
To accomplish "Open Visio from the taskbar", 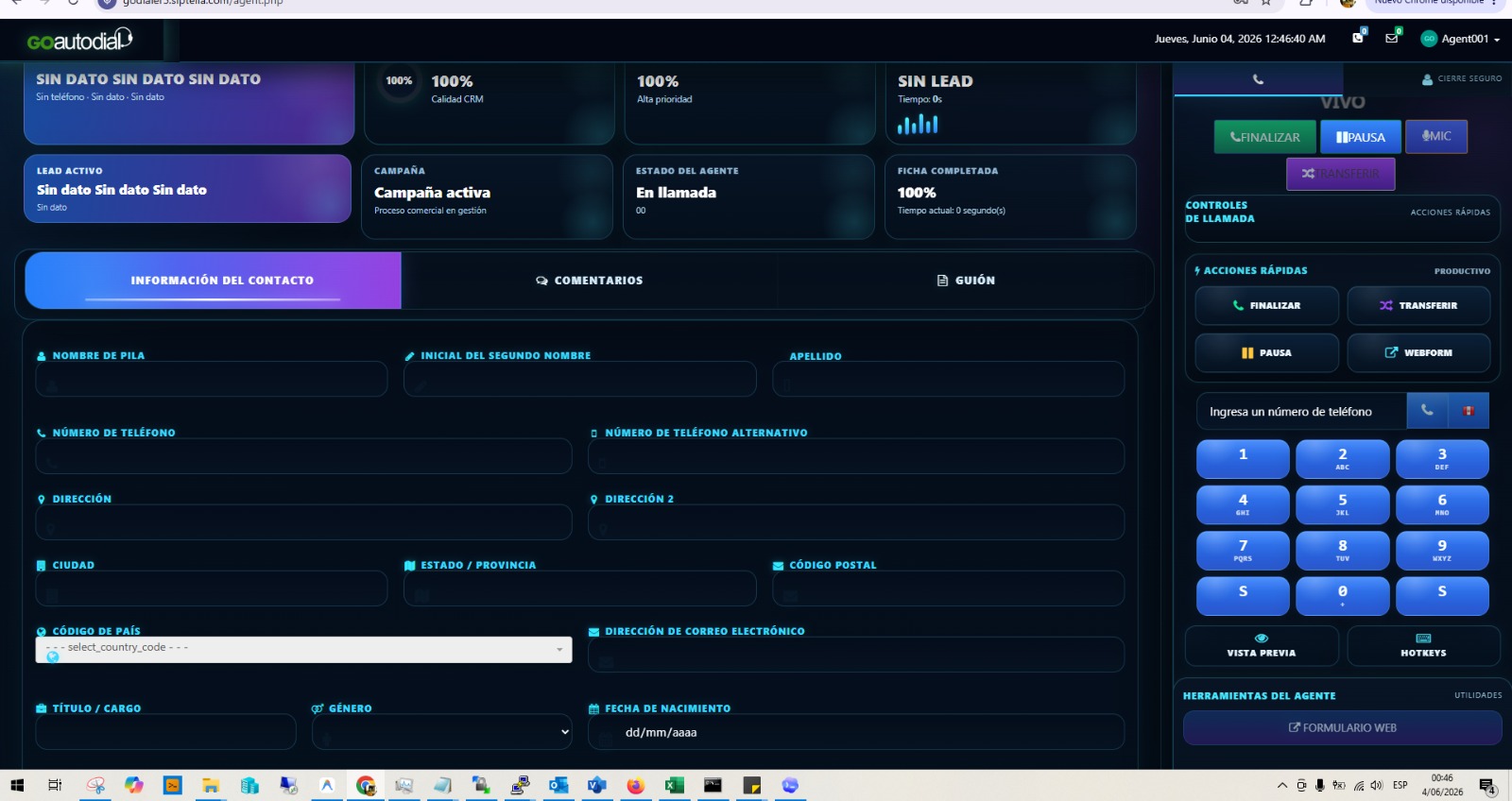I will (596, 785).
